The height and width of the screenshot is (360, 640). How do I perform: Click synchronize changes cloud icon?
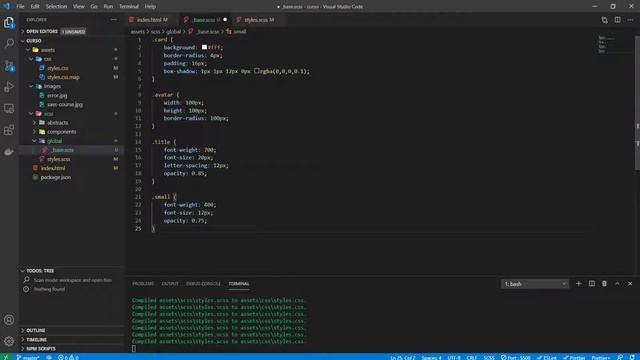coord(49,357)
